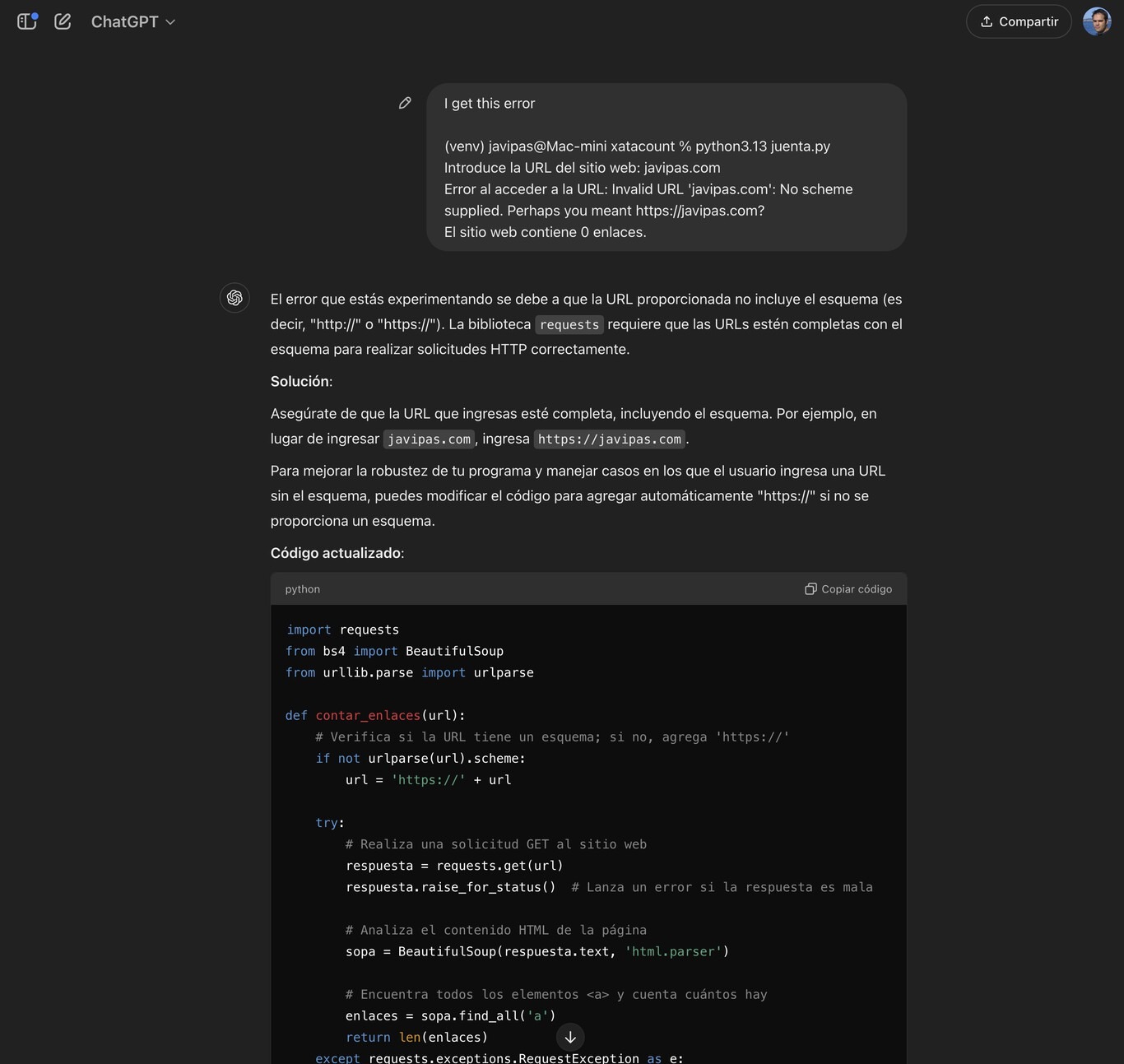Click the inline code https://javipas.com
Screen dimensions: 1124x1064
tap(610, 439)
